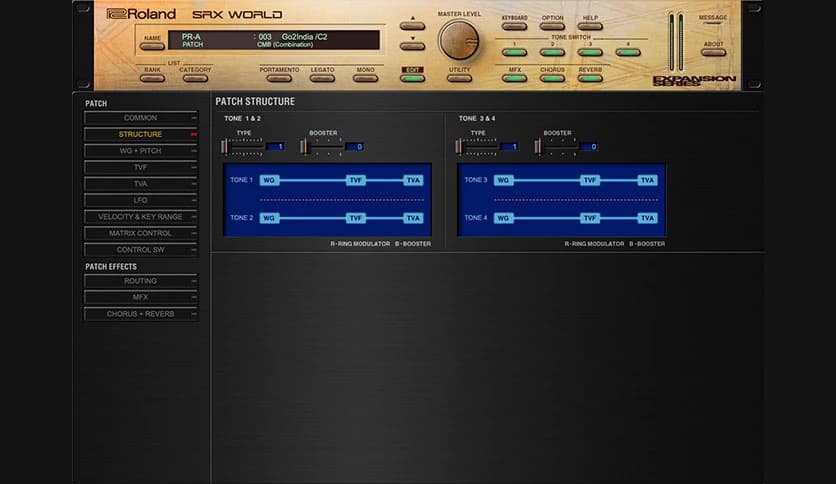
Task: Open the CATEGORY list
Action: coord(195,78)
